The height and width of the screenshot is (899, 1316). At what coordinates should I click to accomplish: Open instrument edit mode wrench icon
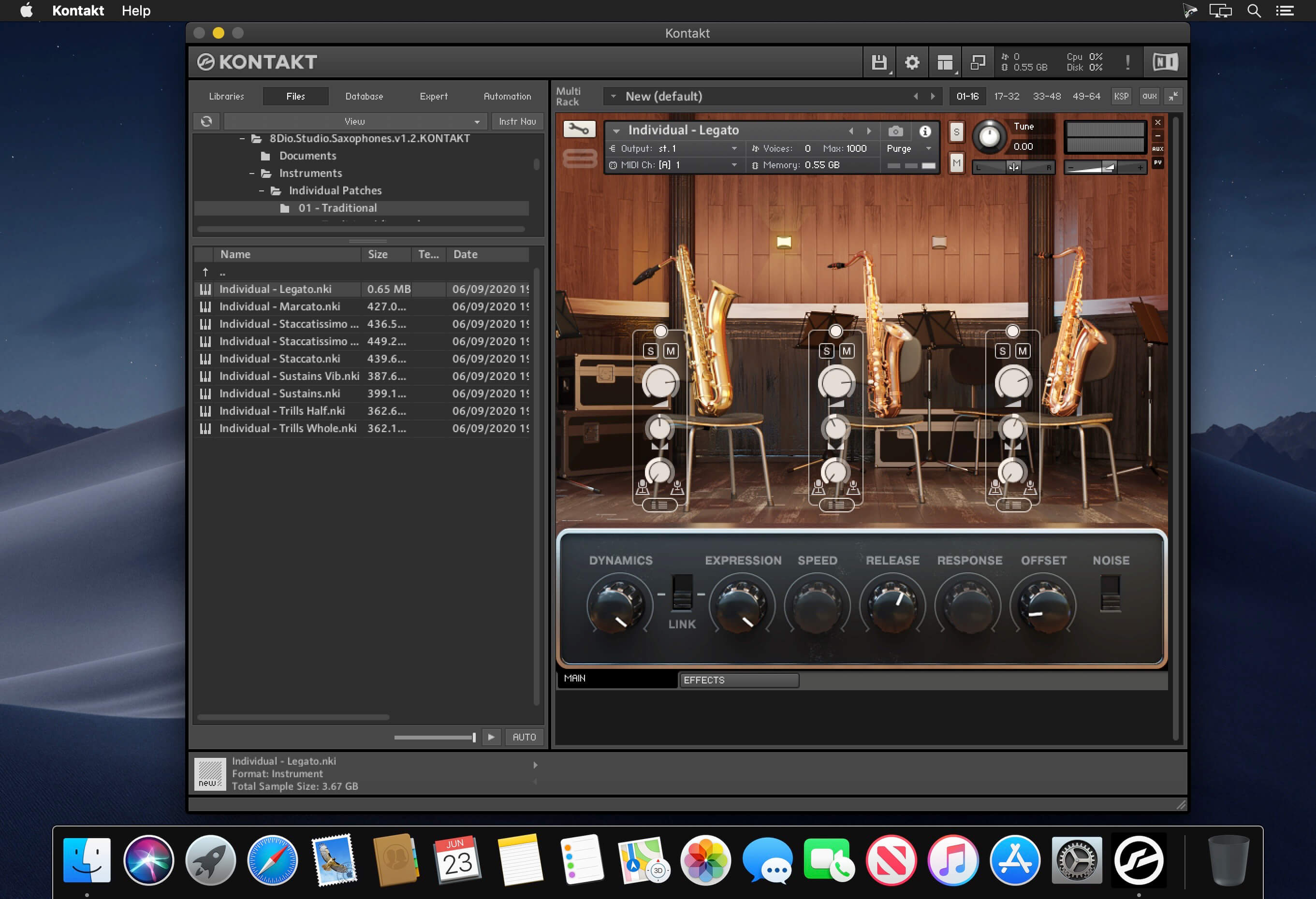tap(579, 130)
